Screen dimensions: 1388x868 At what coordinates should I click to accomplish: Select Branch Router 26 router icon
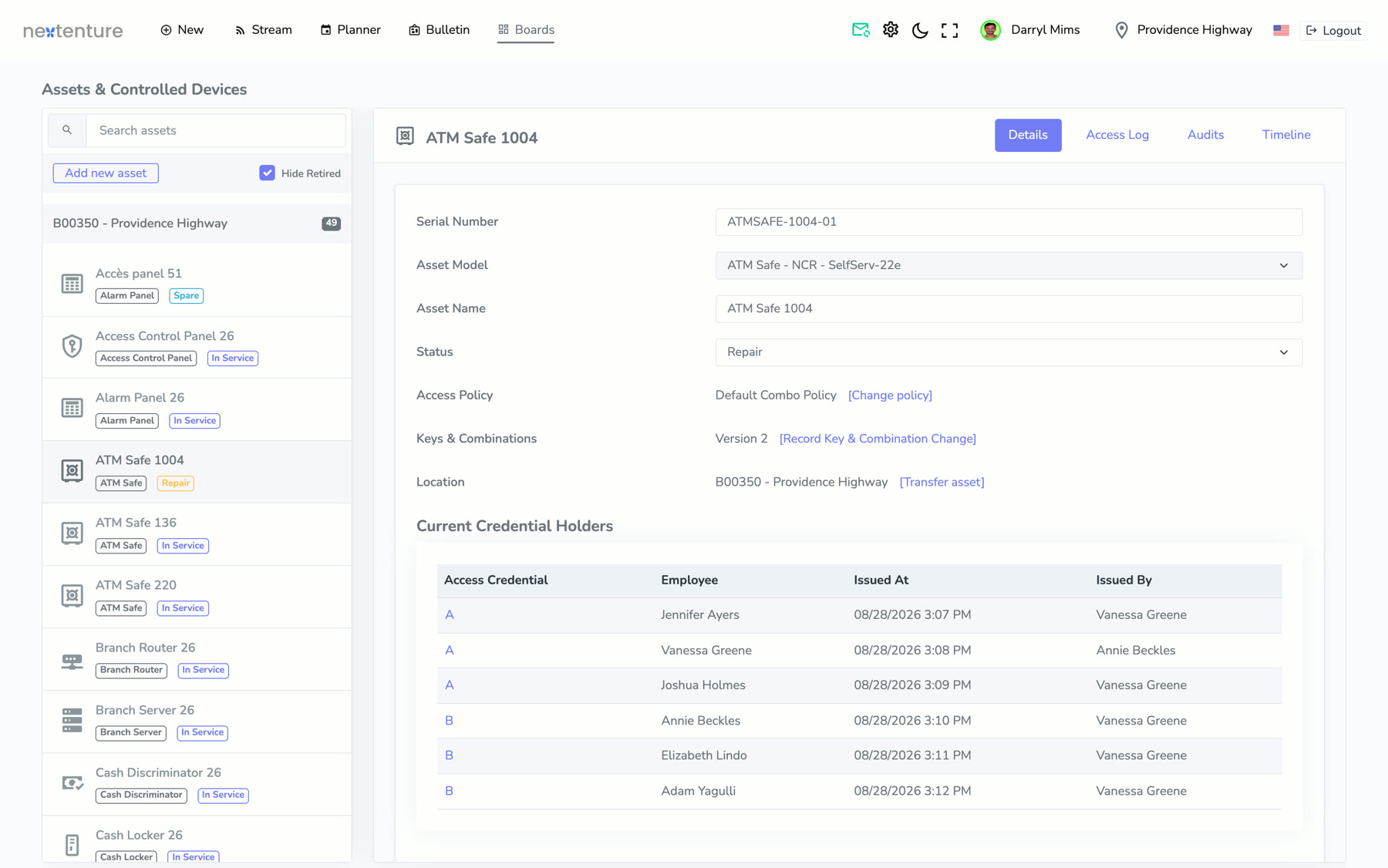[x=72, y=661]
